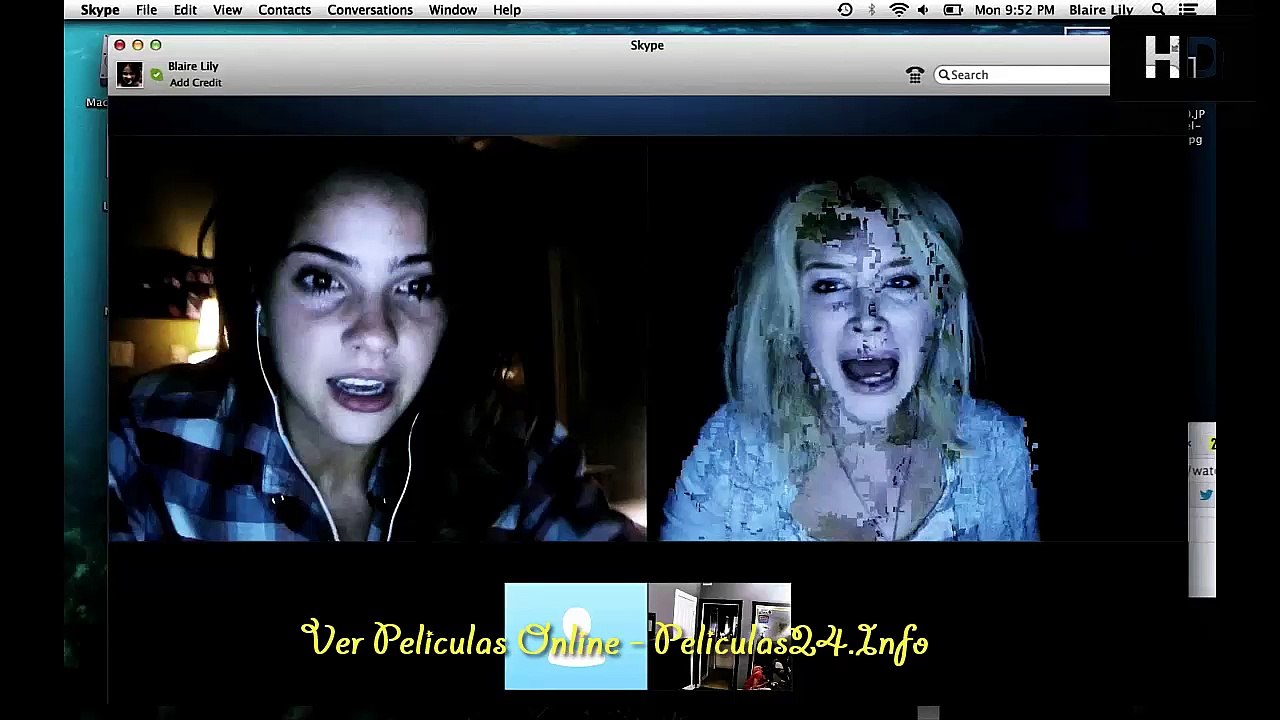Select the room webcam video thumbnail
The width and height of the screenshot is (1280, 720).
[x=720, y=636]
